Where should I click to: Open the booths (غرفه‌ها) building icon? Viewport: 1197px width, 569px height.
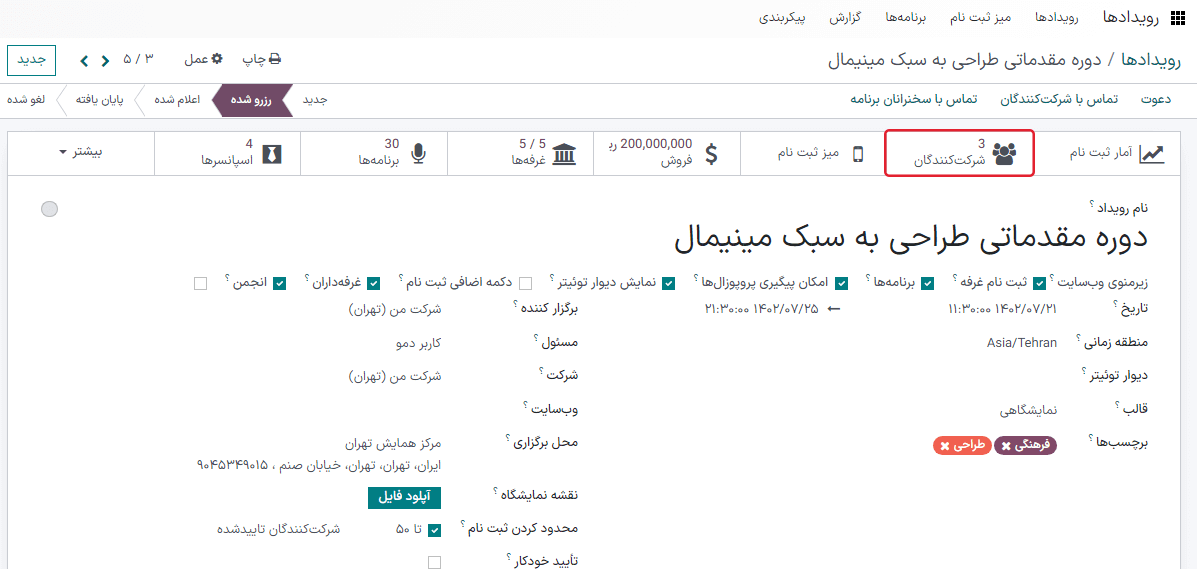pyautogui.click(x=564, y=153)
